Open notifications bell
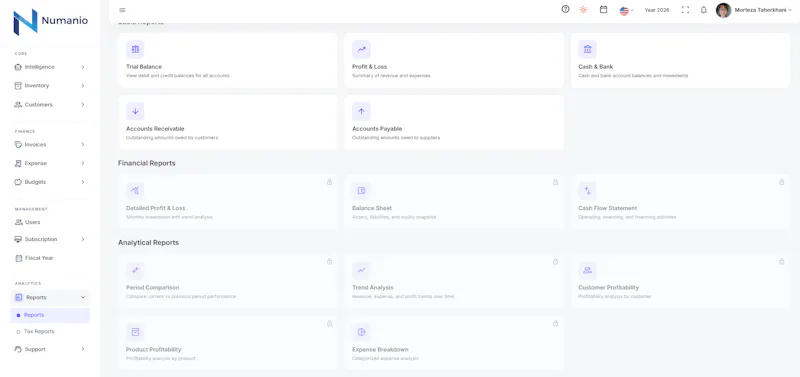This screenshot has height=377, width=800. (704, 10)
